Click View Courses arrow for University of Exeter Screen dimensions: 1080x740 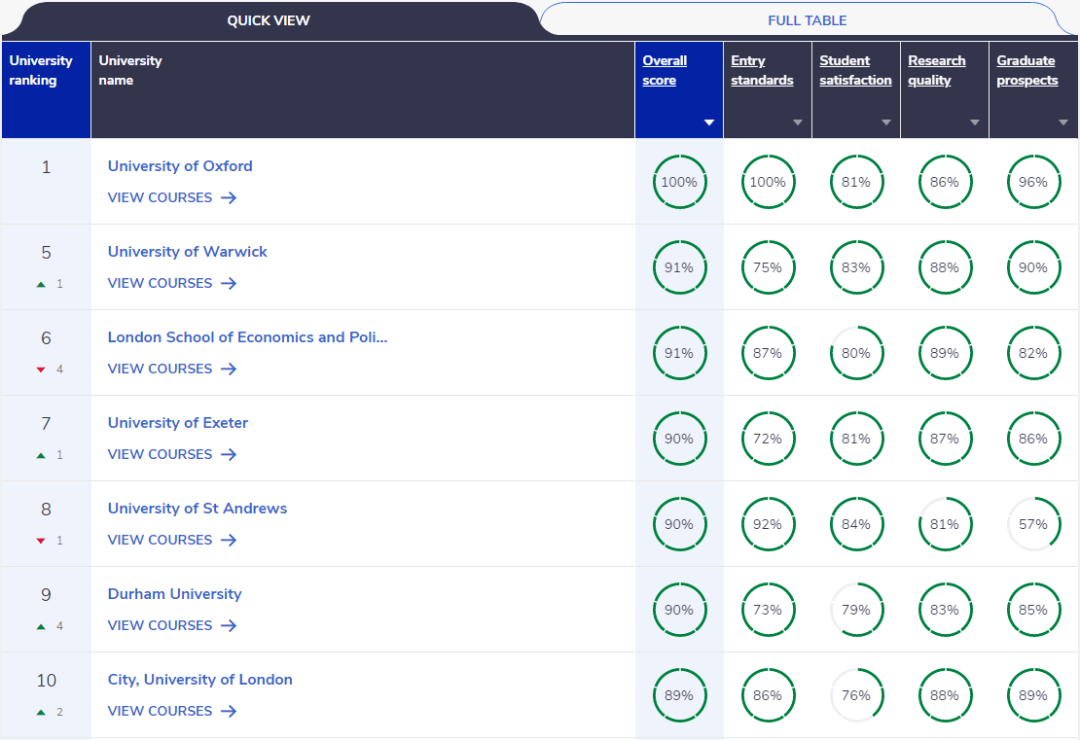click(229, 454)
